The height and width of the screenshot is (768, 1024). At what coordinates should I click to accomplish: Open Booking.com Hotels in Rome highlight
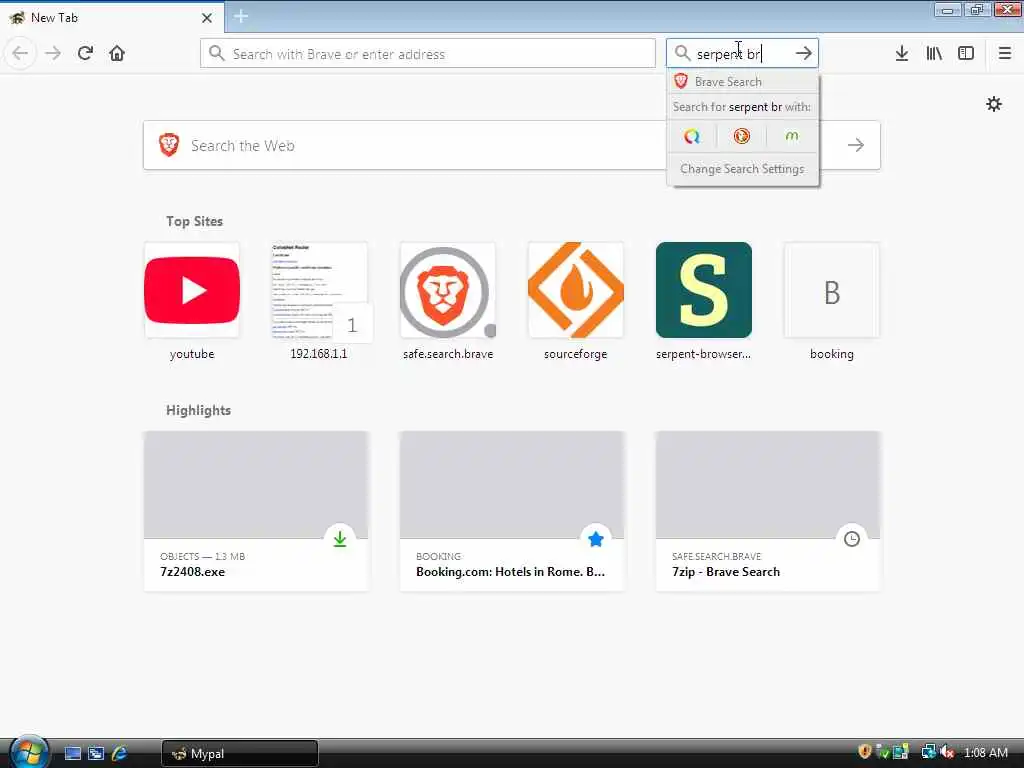[x=511, y=511]
